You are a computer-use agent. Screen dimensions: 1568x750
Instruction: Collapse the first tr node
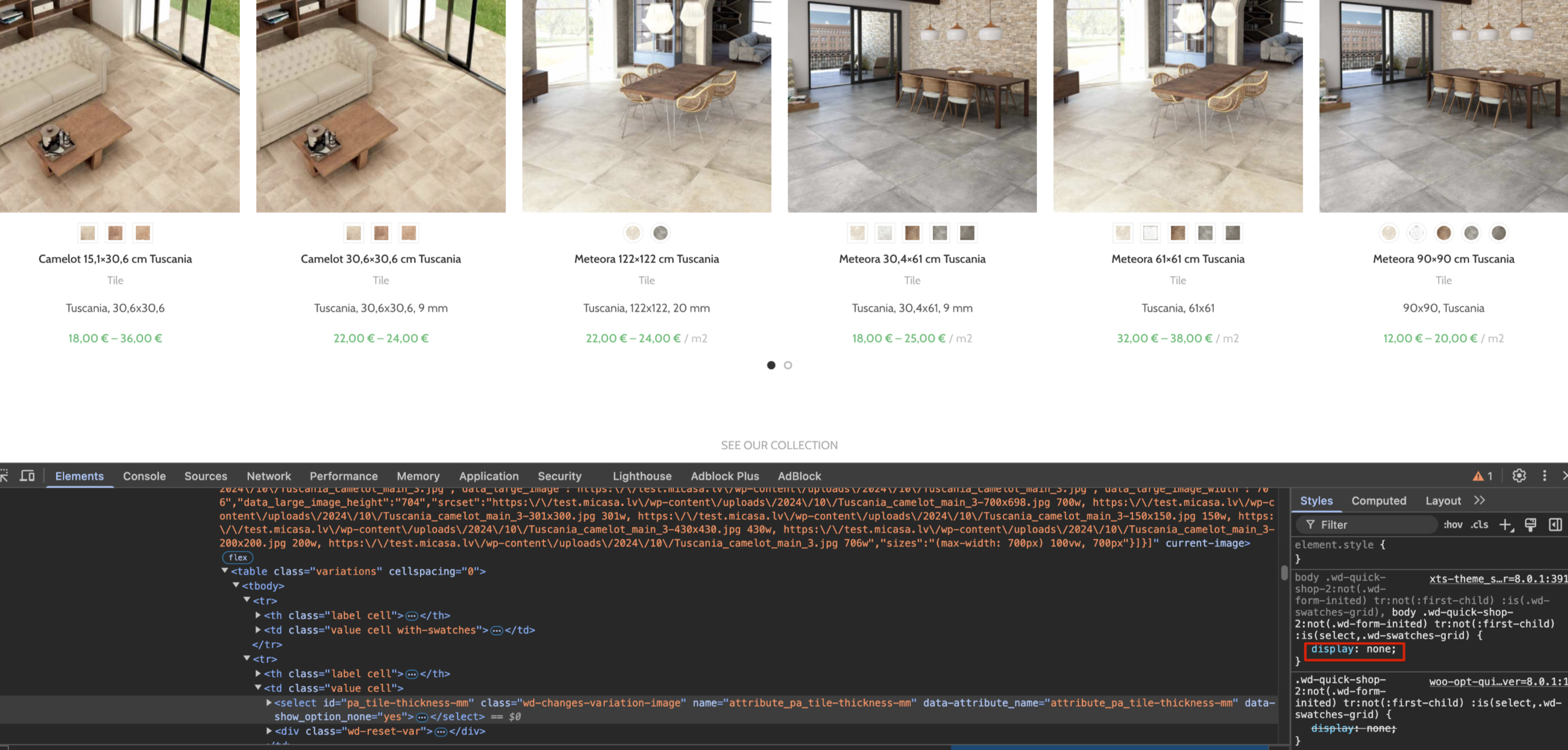247,600
